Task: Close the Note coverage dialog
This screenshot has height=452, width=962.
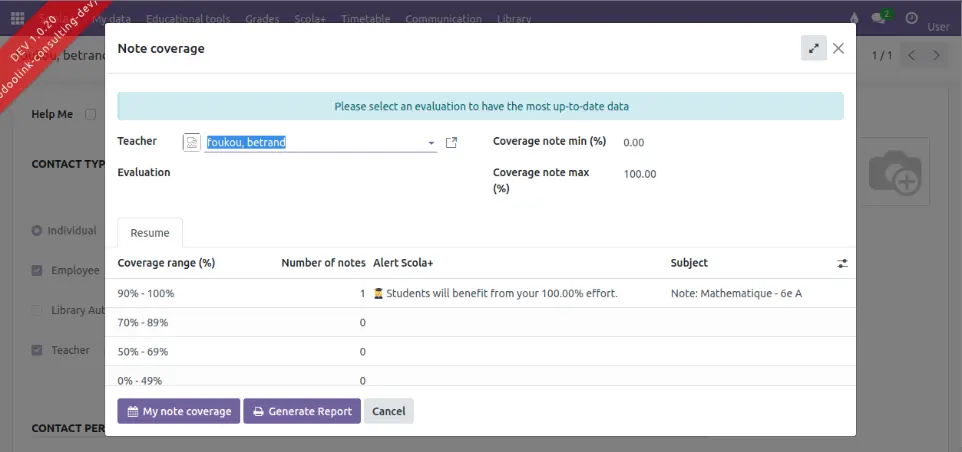Action: pyautogui.click(x=839, y=48)
